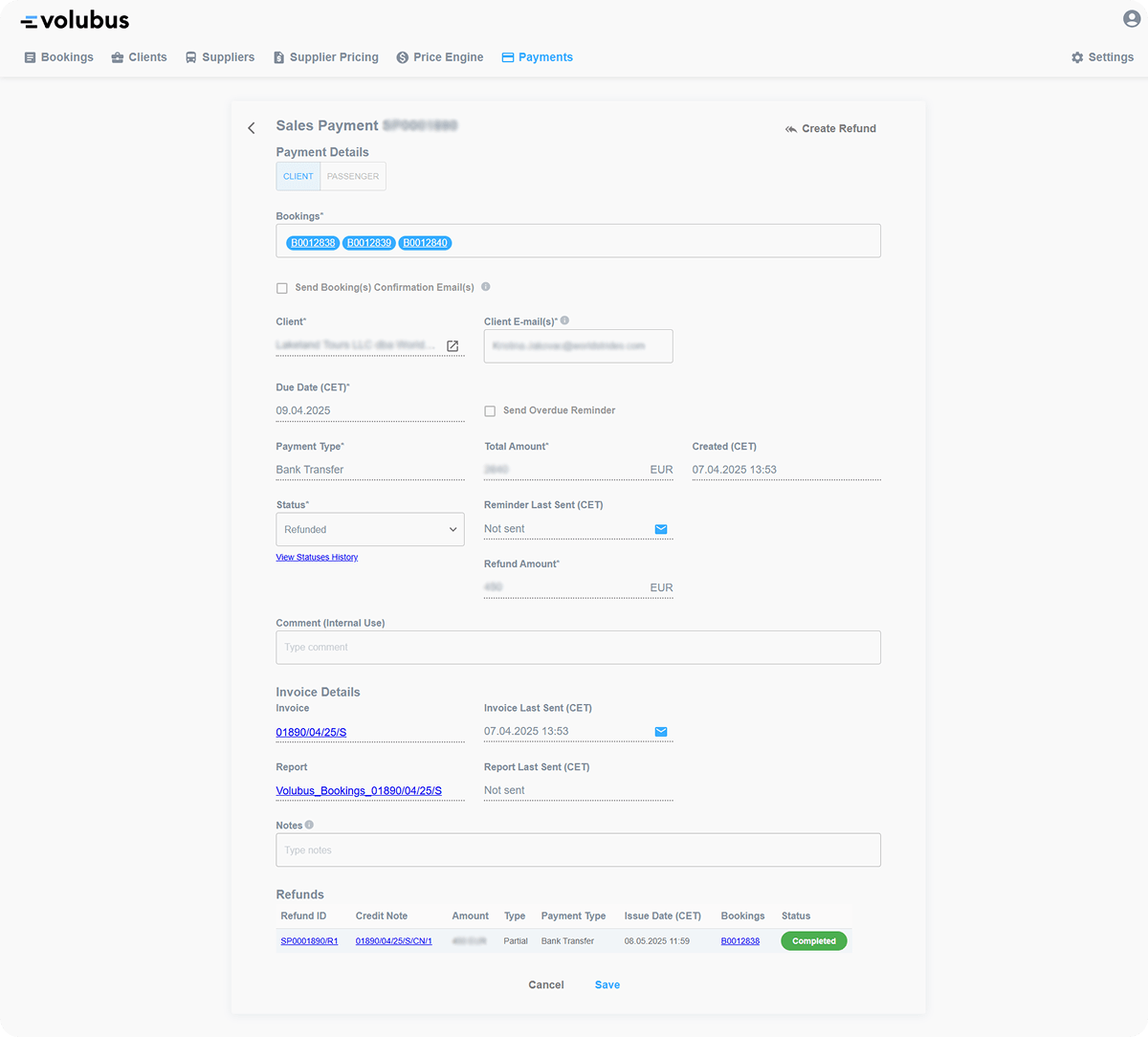Enable Send Booking(s) Confirmation Email(s) checkbox
This screenshot has width=1148, height=1037.
[x=282, y=288]
